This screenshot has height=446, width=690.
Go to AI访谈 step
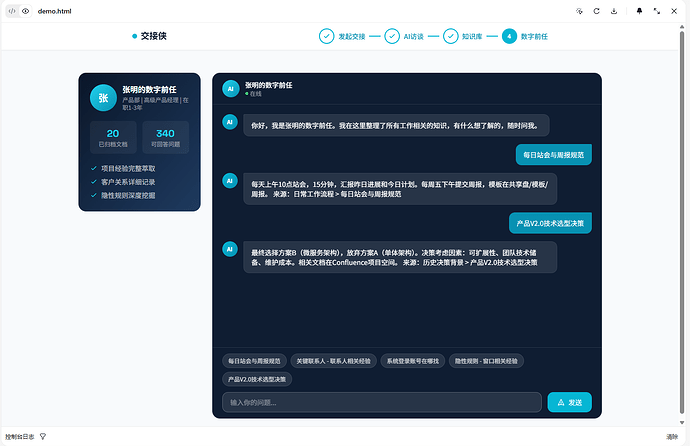[404, 36]
